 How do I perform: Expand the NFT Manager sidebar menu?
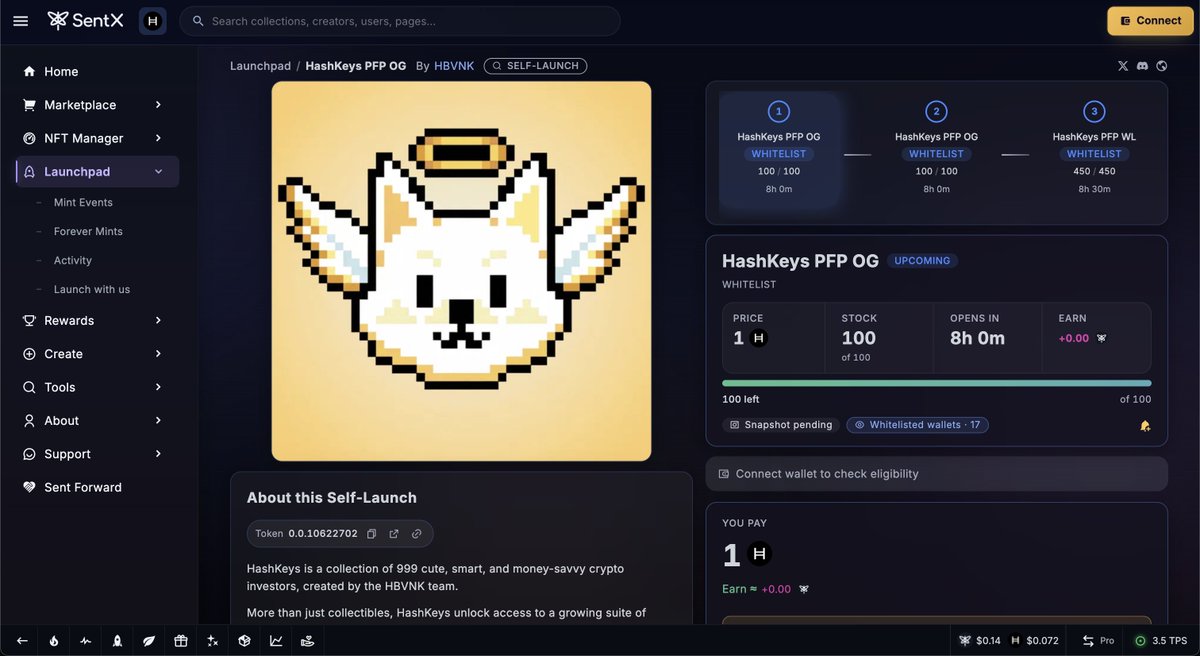(97, 138)
